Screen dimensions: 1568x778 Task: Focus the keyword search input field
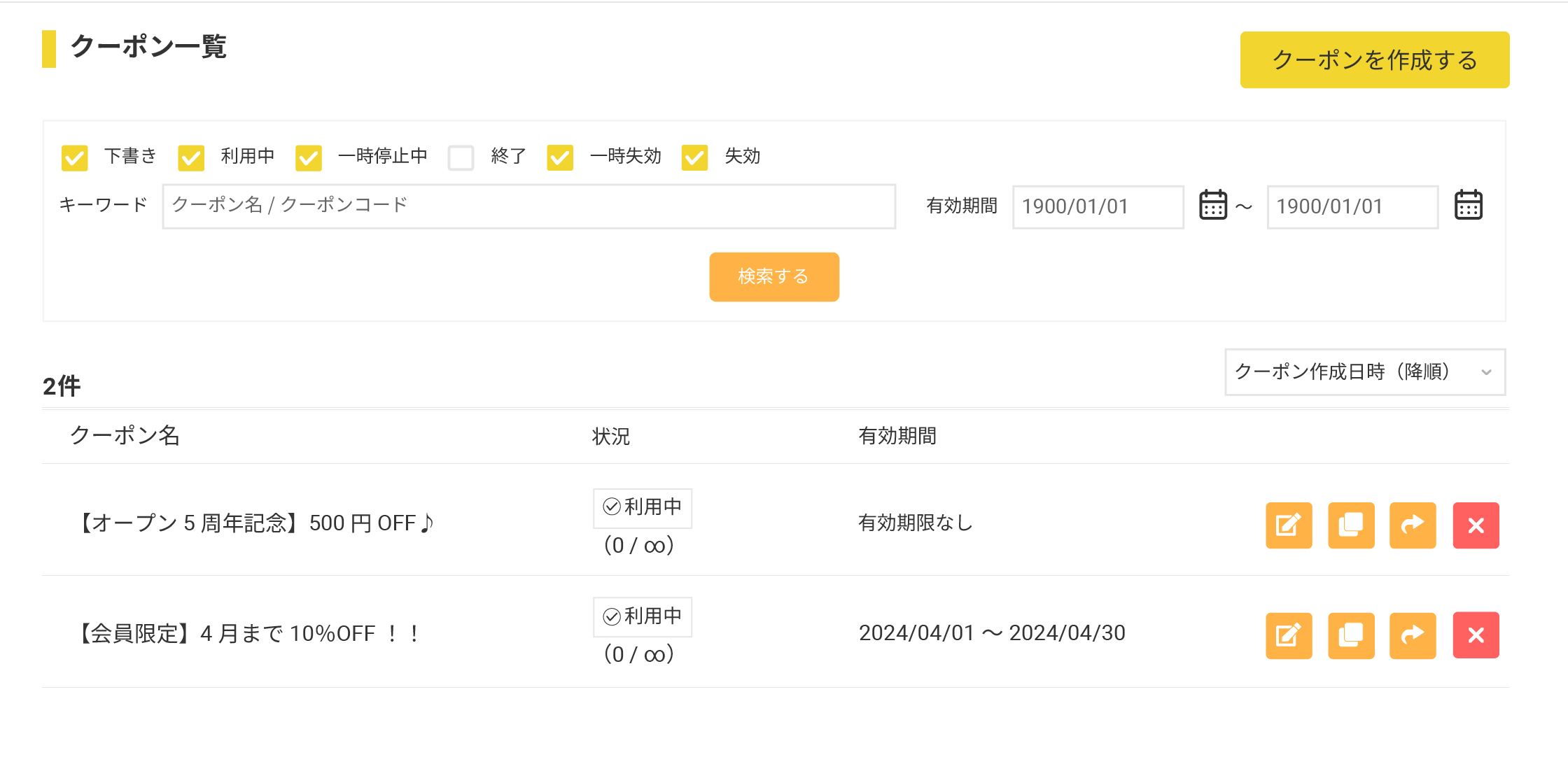click(528, 206)
